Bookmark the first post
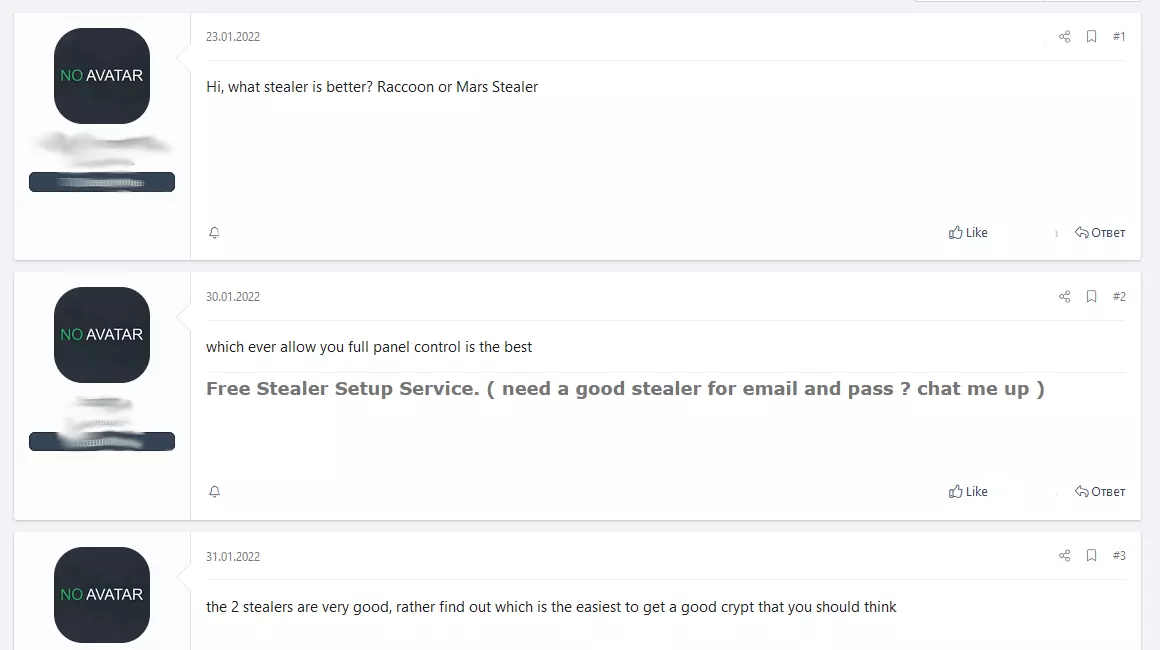The width and height of the screenshot is (1160, 650). pyautogui.click(x=1091, y=36)
